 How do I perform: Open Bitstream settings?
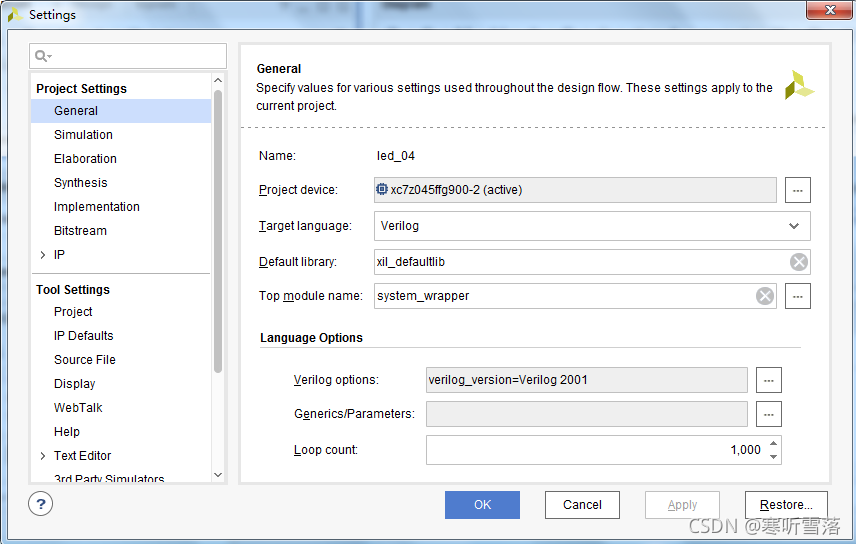tap(80, 231)
